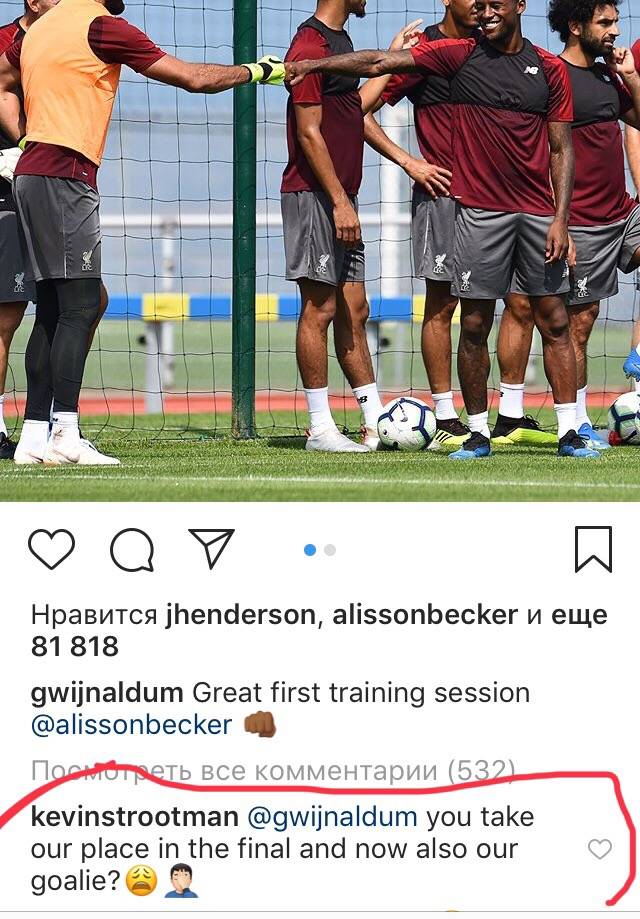
Task: Open comments via the speech bubble icon
Action: coord(132,549)
